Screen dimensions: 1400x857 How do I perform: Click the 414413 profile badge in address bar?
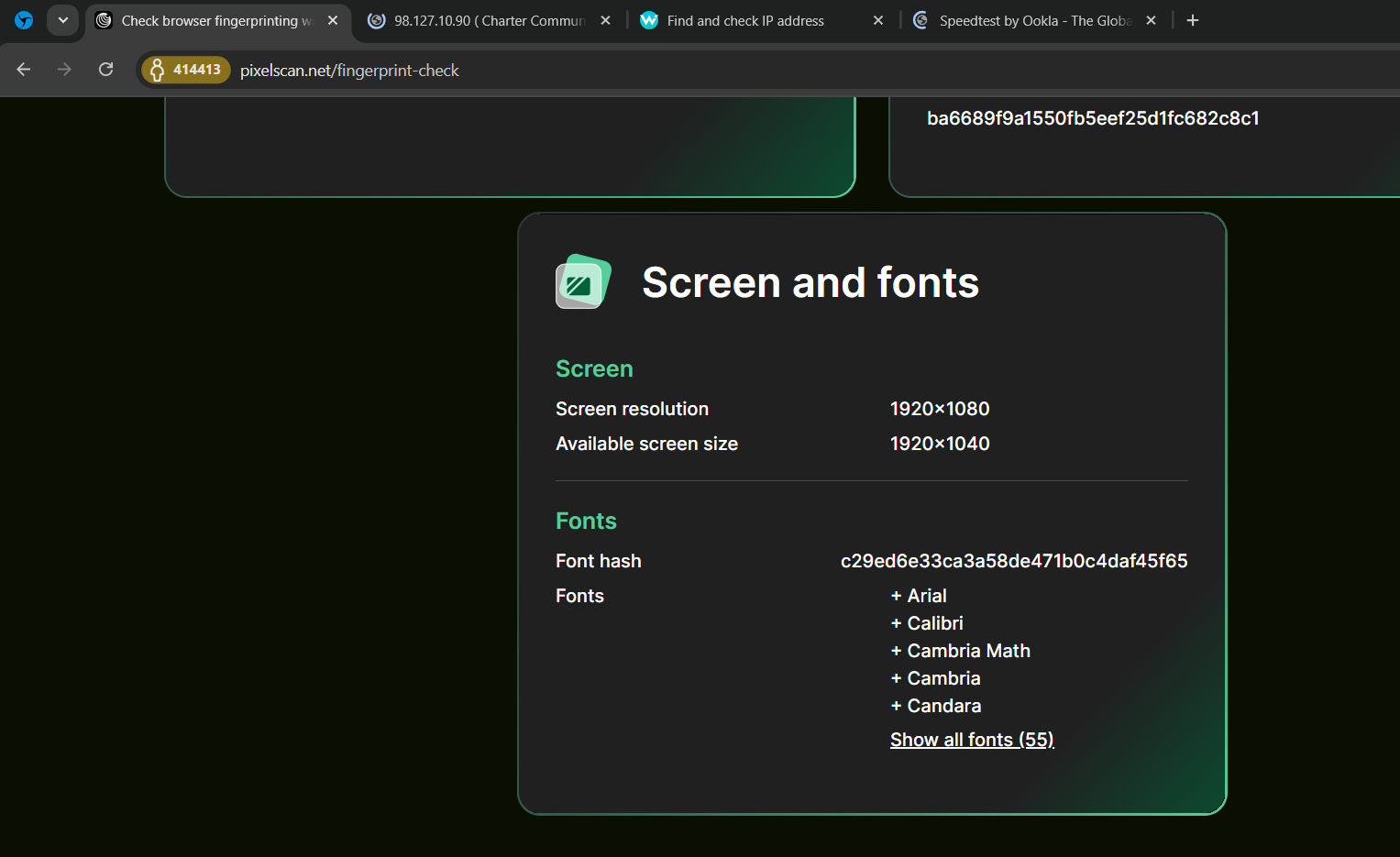tap(185, 70)
